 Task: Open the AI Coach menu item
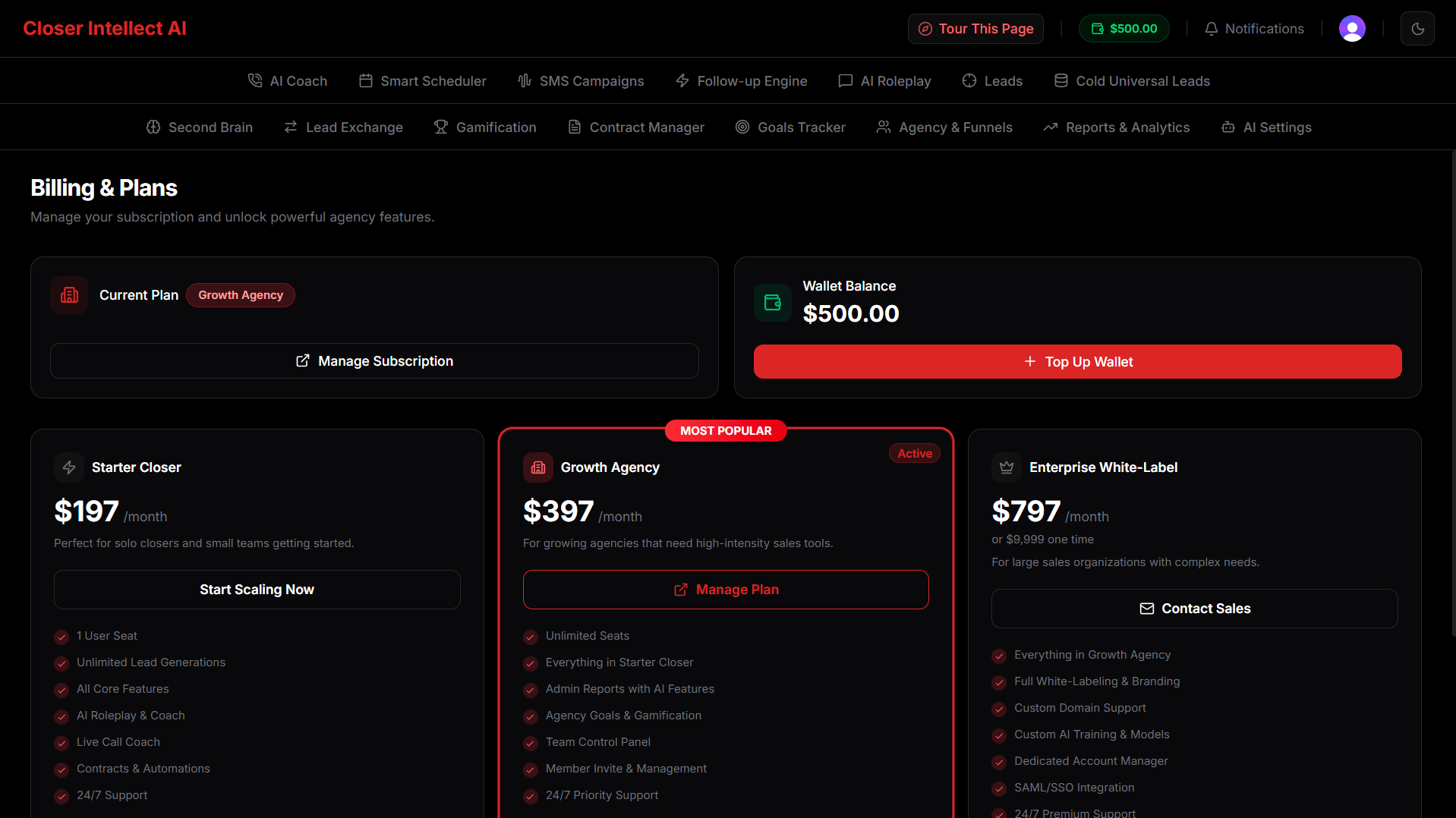(x=288, y=80)
